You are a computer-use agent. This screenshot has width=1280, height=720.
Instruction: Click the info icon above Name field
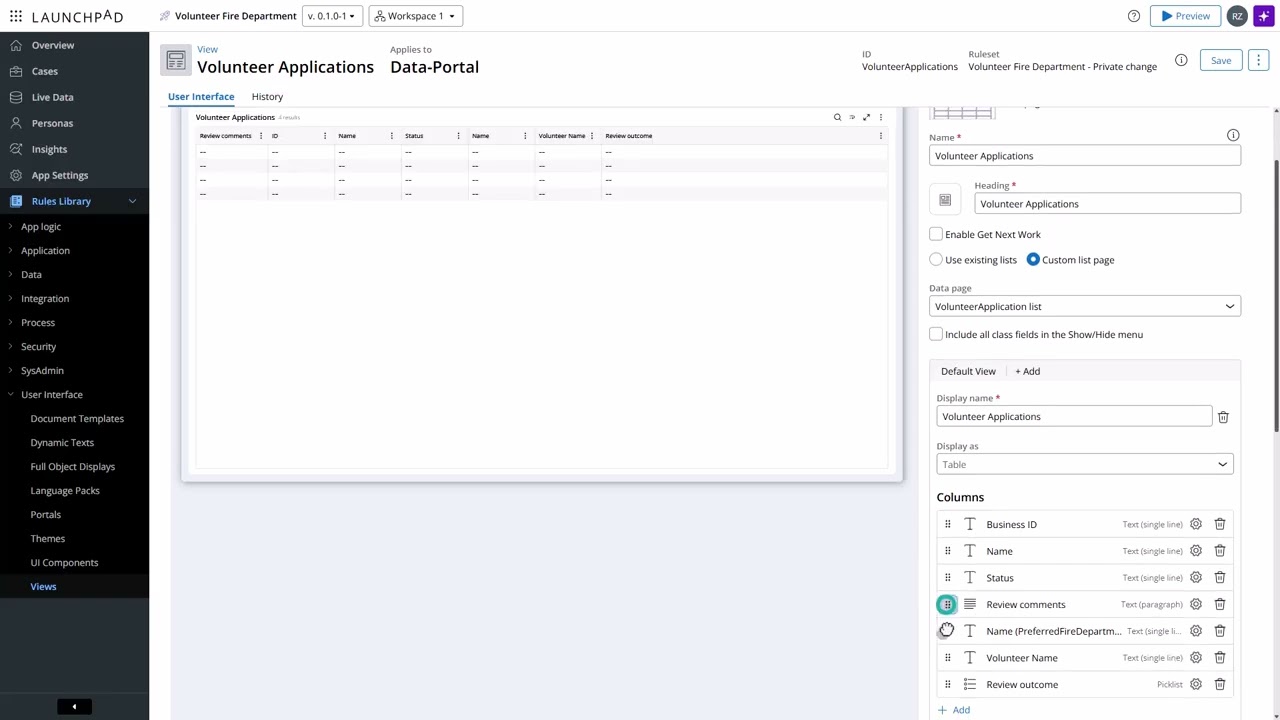click(1233, 135)
